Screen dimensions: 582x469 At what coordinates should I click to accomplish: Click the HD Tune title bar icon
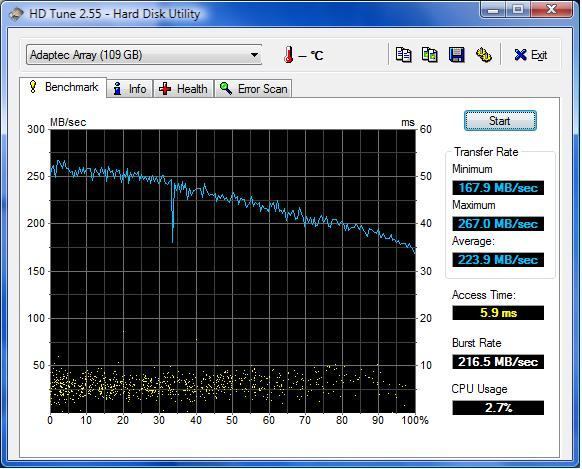tap(16, 14)
